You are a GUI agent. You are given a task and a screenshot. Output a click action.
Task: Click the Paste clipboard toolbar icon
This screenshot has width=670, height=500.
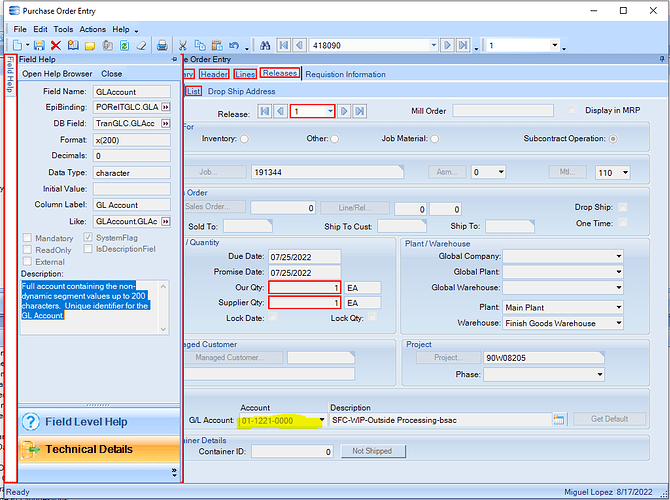point(217,45)
